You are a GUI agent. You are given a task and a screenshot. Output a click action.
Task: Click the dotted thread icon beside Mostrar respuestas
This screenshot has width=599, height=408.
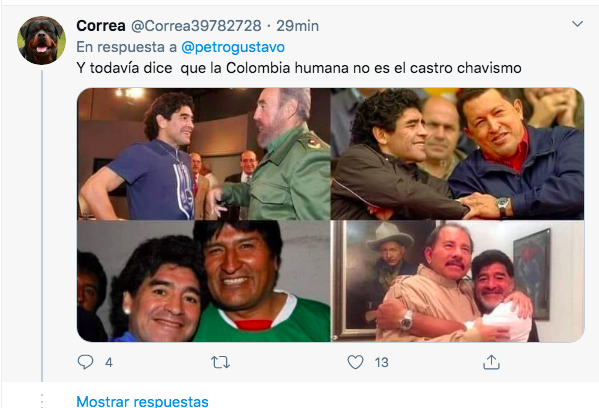[x=42, y=400]
